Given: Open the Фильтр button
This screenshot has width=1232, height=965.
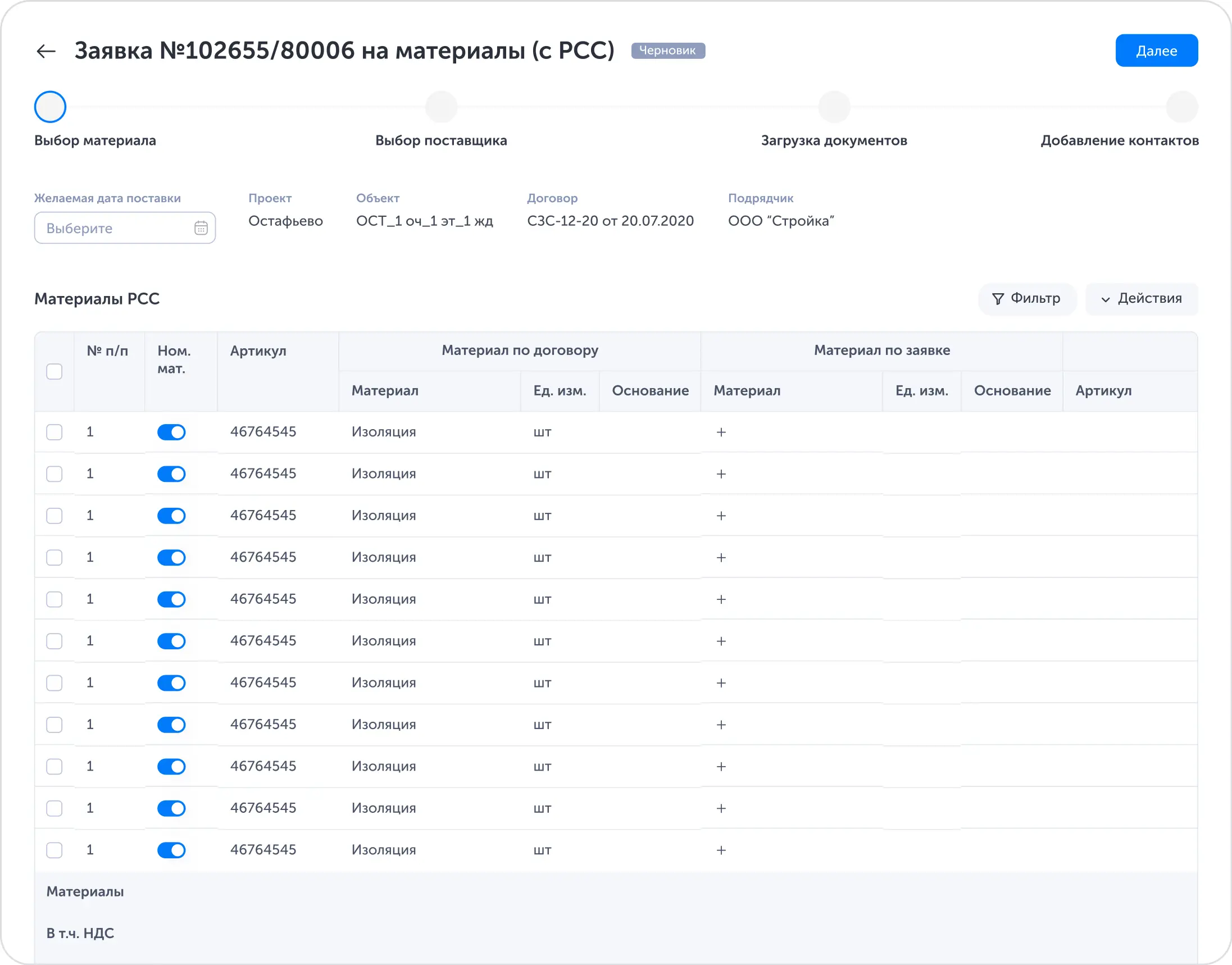Looking at the screenshot, I should point(1026,298).
